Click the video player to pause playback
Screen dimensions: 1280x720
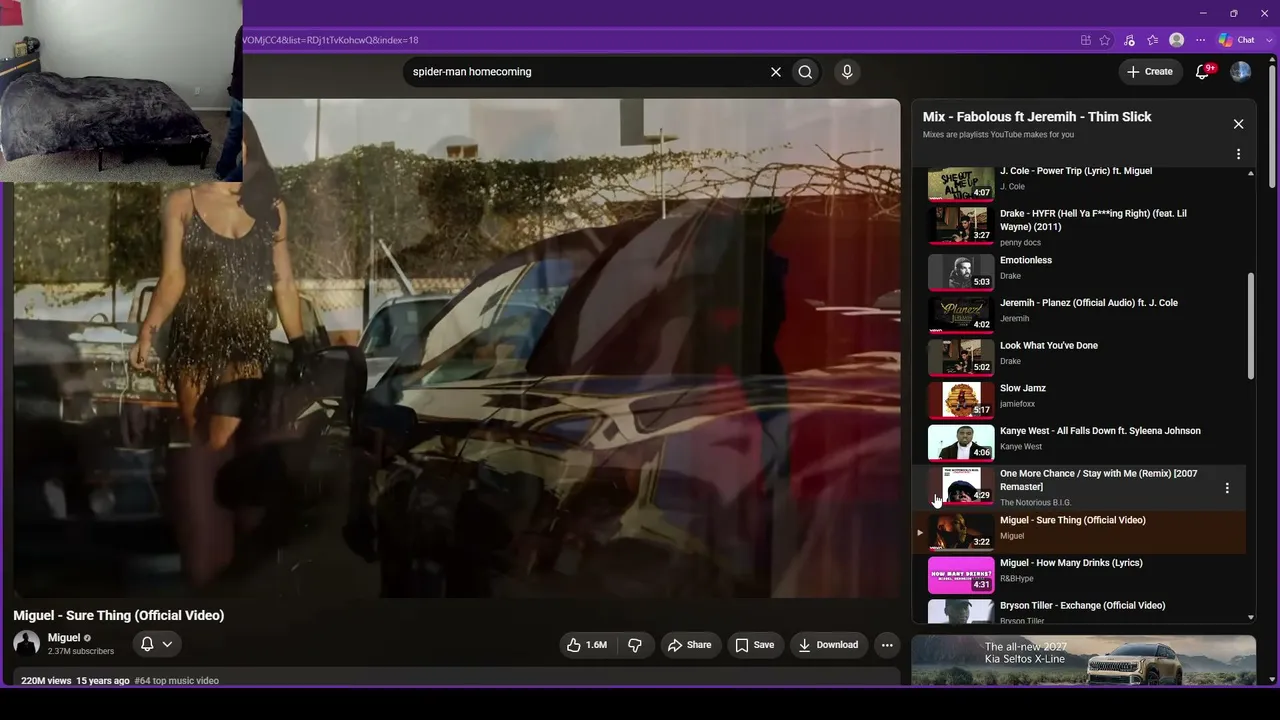[x=457, y=348]
